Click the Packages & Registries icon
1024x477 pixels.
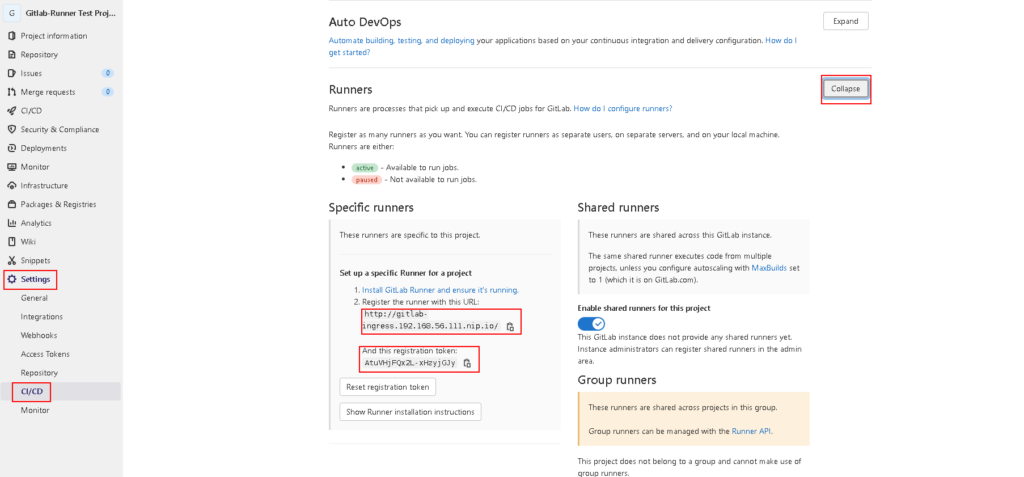[12, 205]
